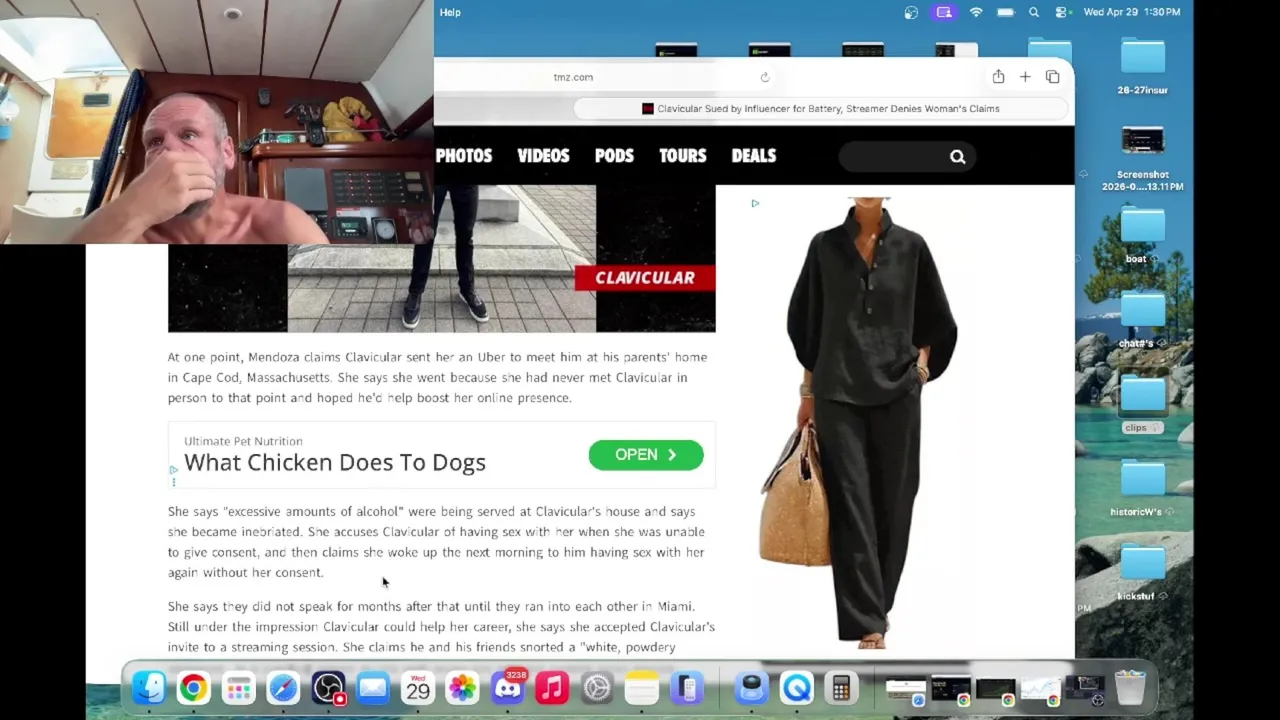Open Launchpad in the Dock
Image resolution: width=1280 pixels, height=720 pixels.
pyautogui.click(x=238, y=688)
